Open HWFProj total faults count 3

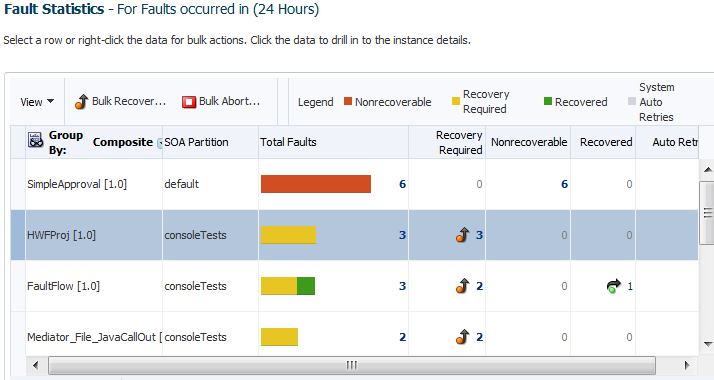tap(402, 235)
